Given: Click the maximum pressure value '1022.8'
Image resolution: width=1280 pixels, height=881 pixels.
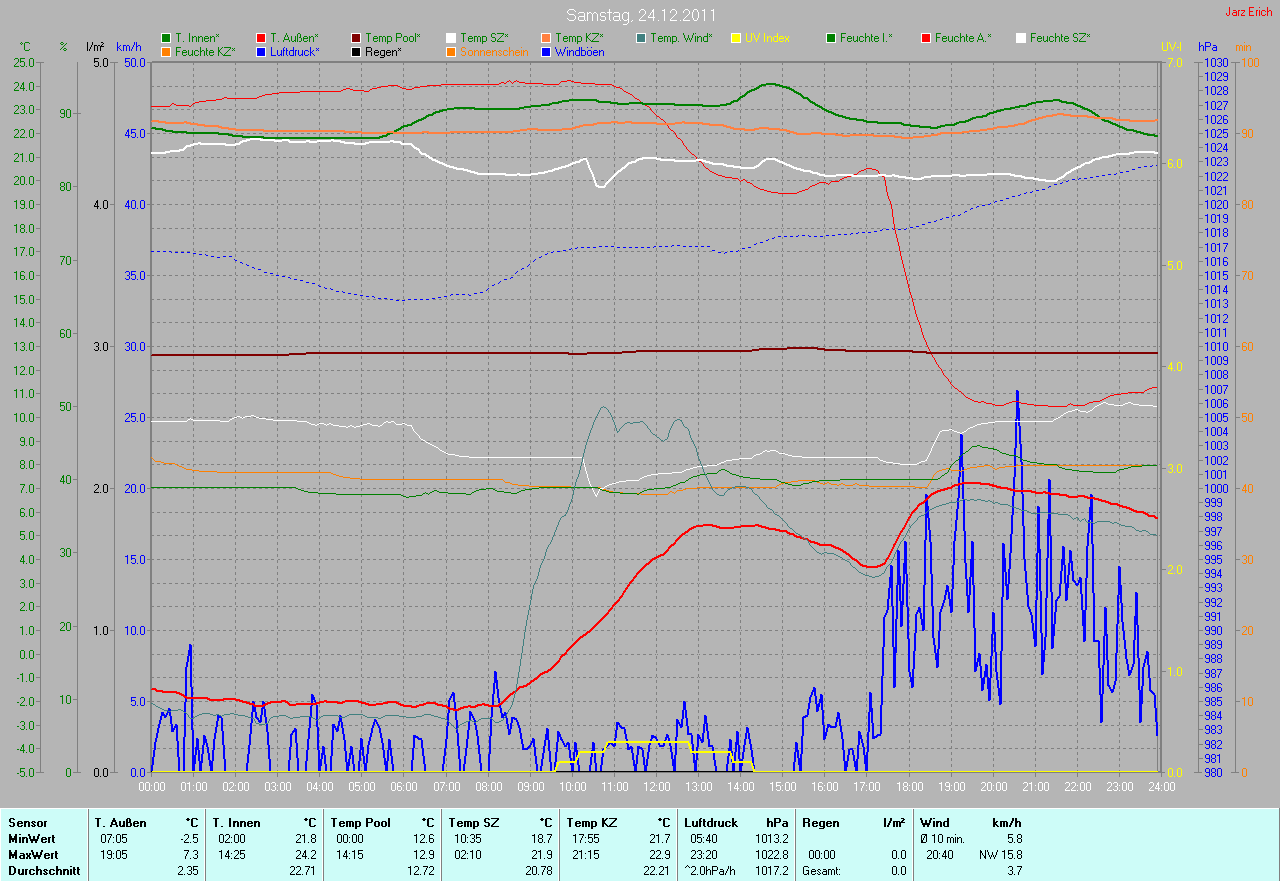Looking at the screenshot, I should point(770,855).
